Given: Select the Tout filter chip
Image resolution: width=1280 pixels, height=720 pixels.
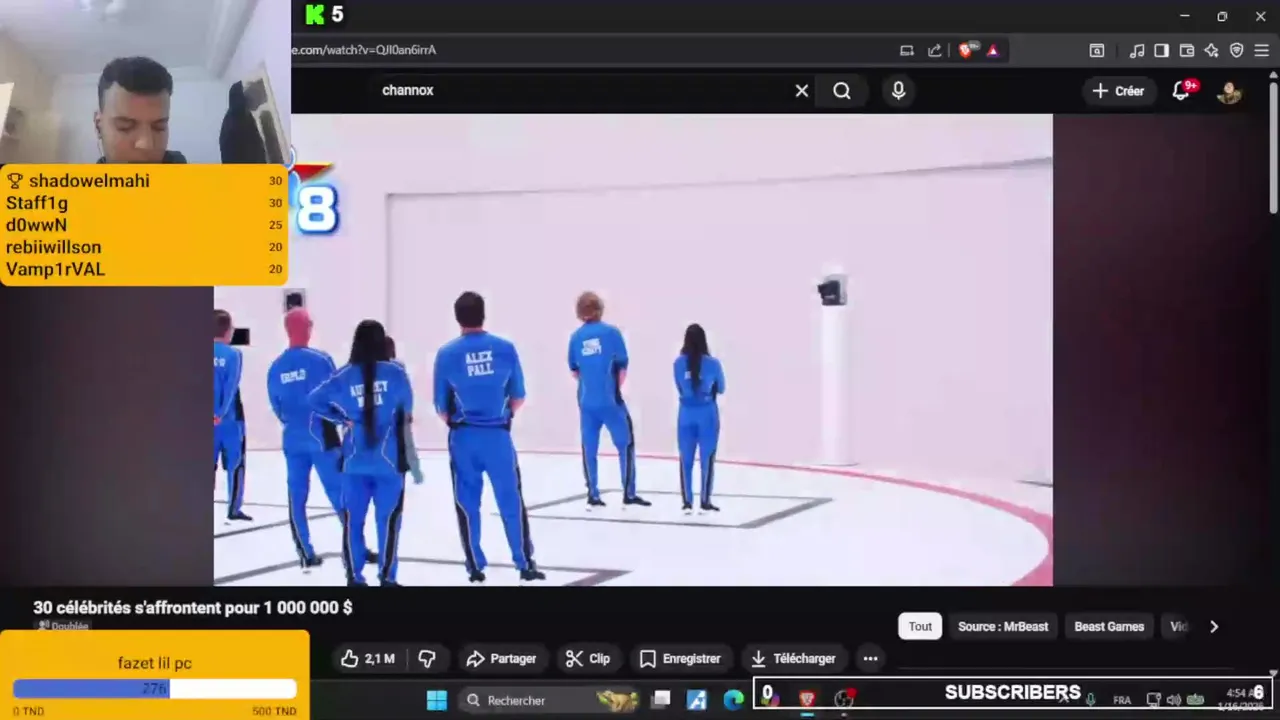Looking at the screenshot, I should [920, 627].
